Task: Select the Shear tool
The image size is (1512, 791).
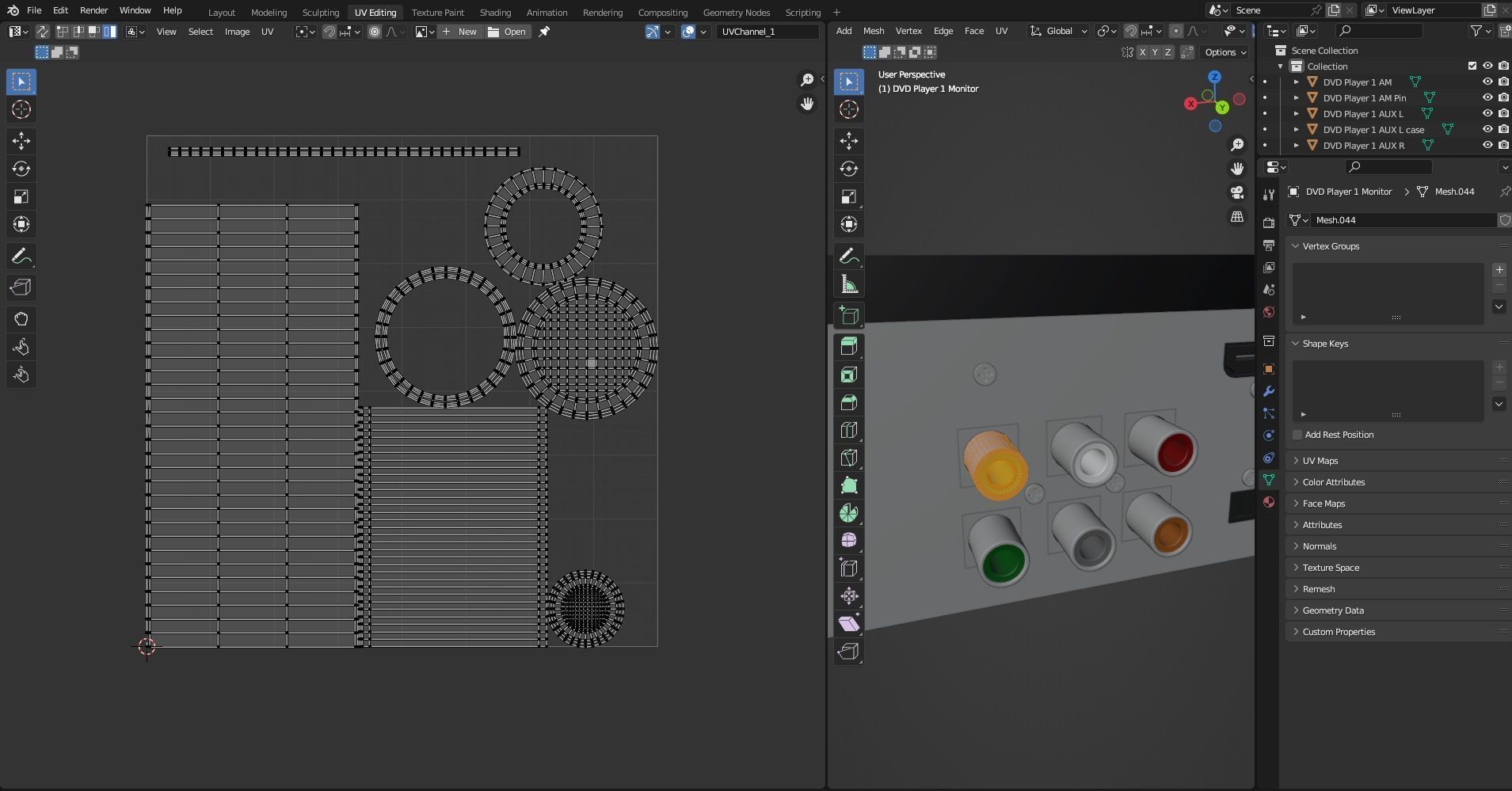Action: click(849, 624)
